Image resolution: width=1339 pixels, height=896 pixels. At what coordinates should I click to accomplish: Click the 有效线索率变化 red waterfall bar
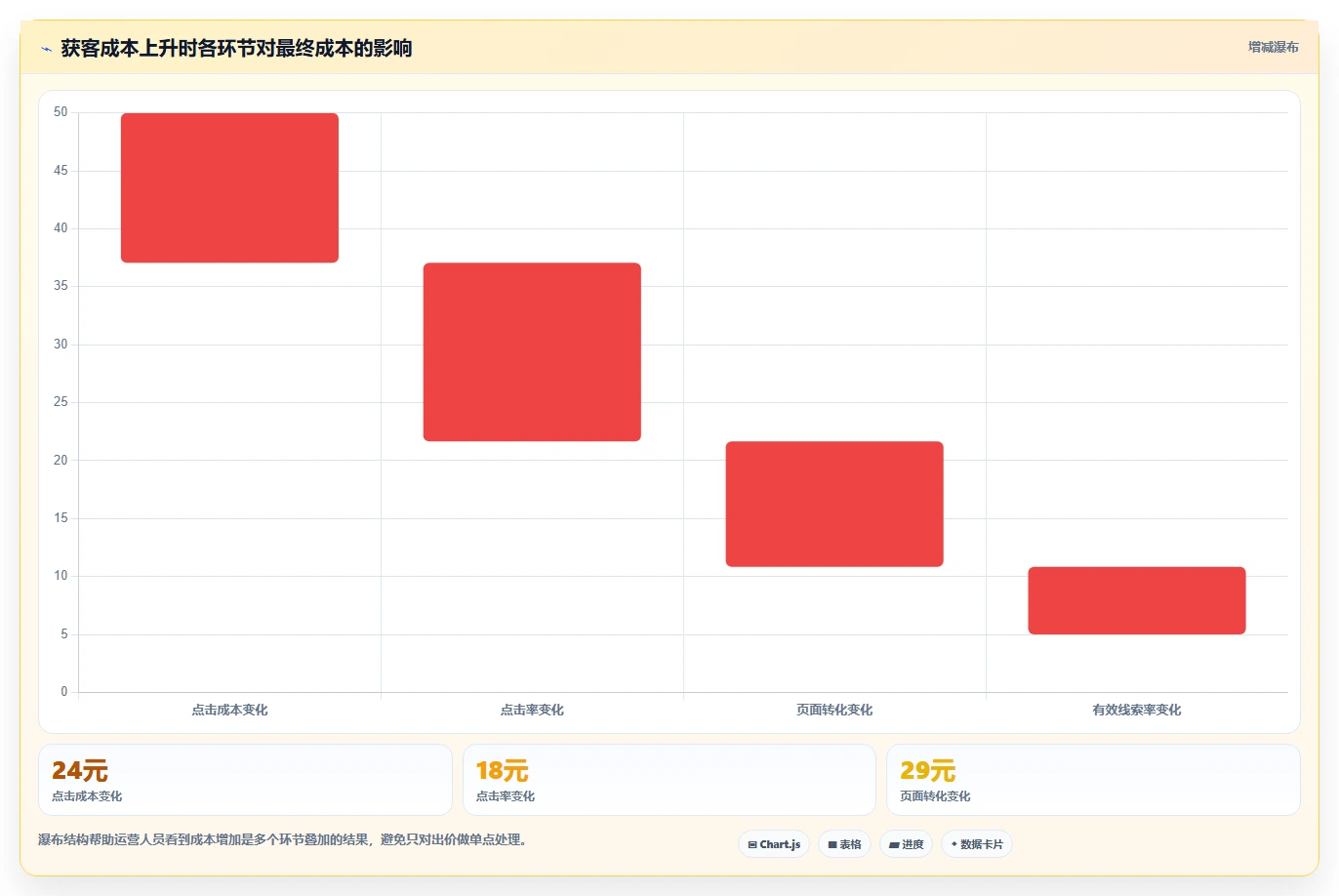pos(1137,600)
